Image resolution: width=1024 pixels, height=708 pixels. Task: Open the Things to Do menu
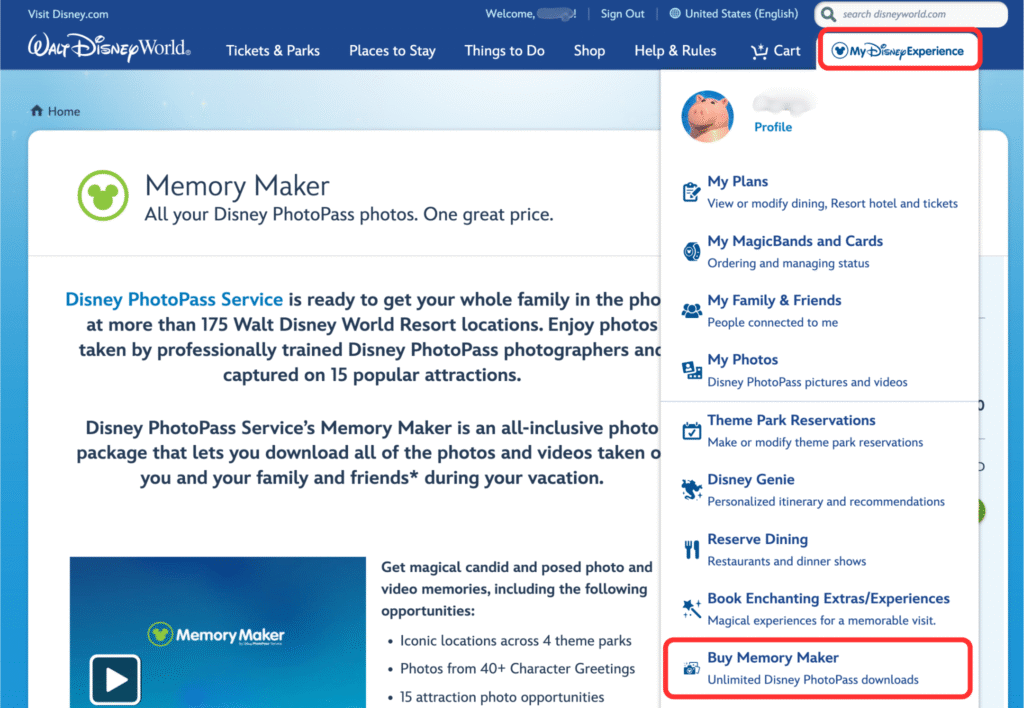pyautogui.click(x=504, y=51)
